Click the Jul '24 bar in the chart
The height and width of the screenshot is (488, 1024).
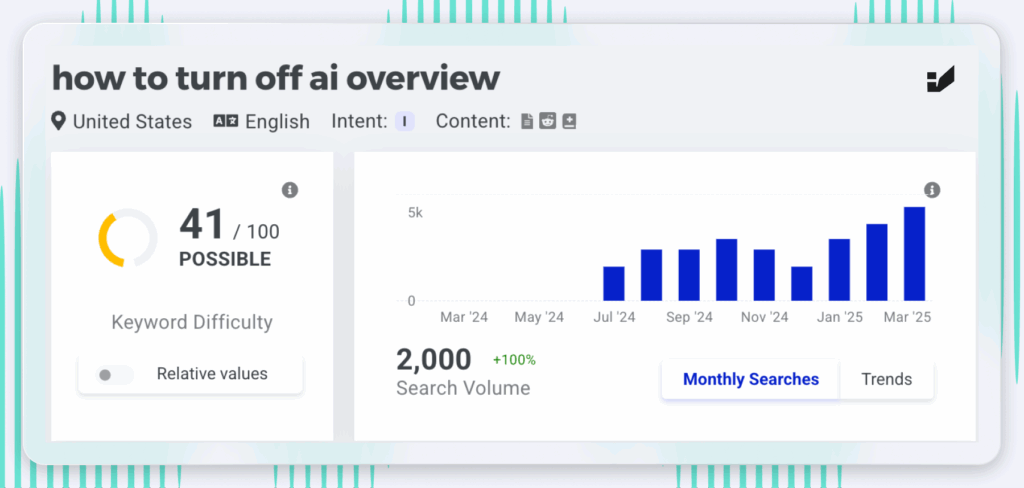pyautogui.click(x=614, y=284)
